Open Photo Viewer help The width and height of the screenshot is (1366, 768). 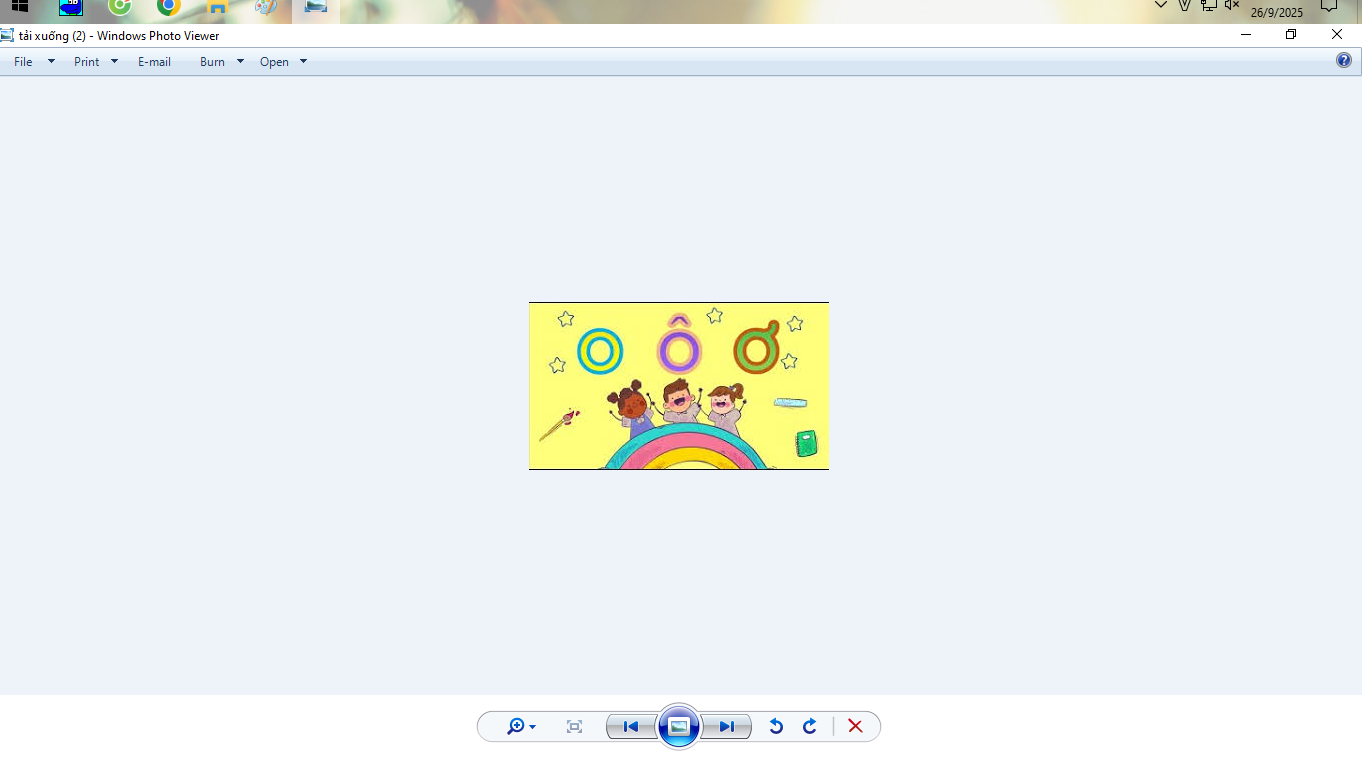click(x=1344, y=61)
